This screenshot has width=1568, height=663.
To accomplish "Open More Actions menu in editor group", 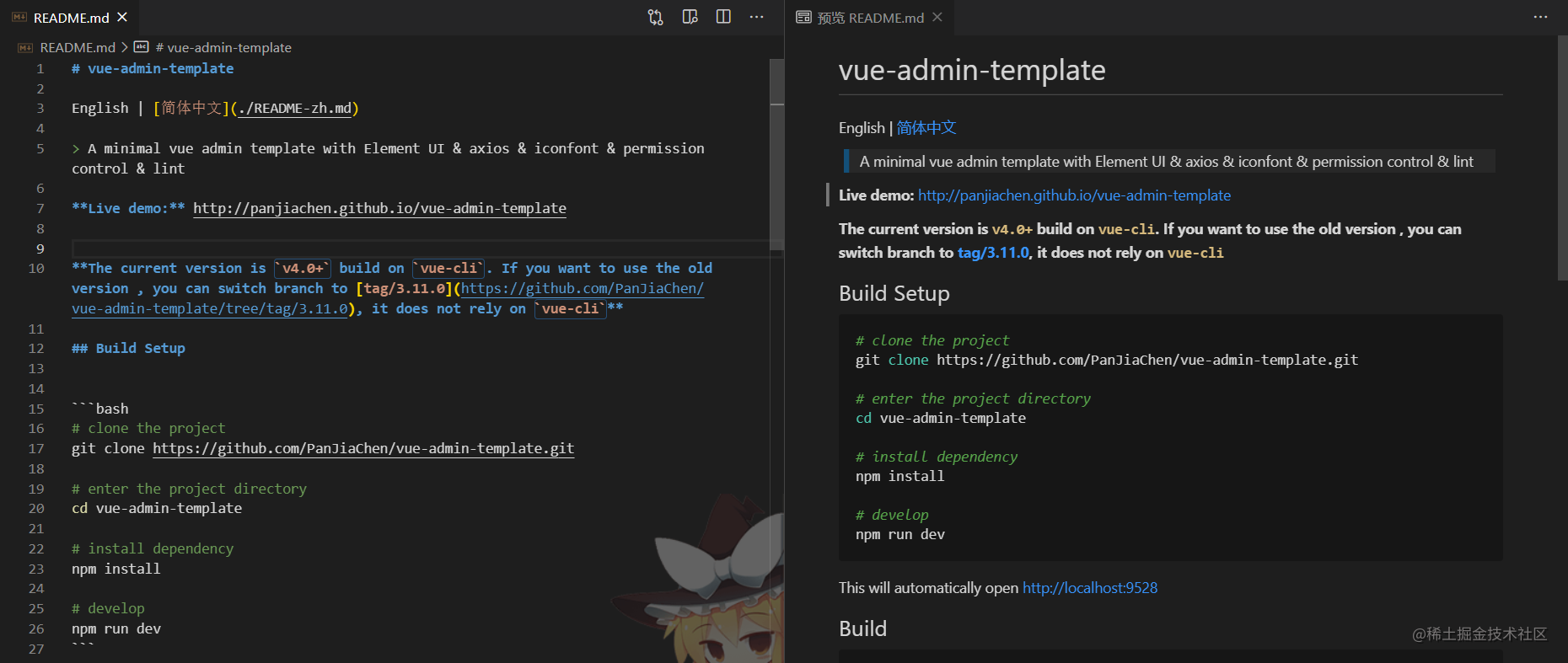I will pyautogui.click(x=757, y=17).
